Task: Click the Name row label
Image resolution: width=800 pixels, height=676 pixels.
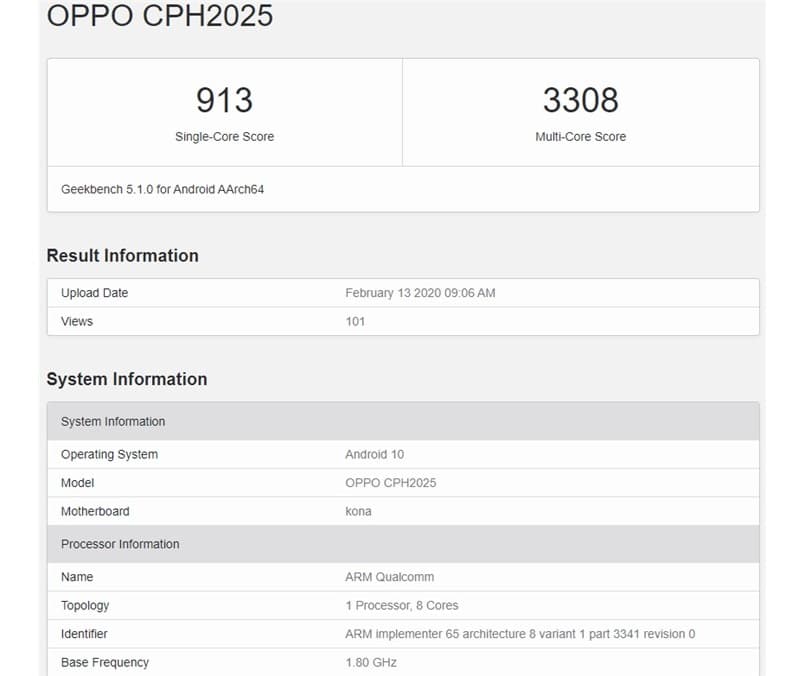Action: point(77,577)
